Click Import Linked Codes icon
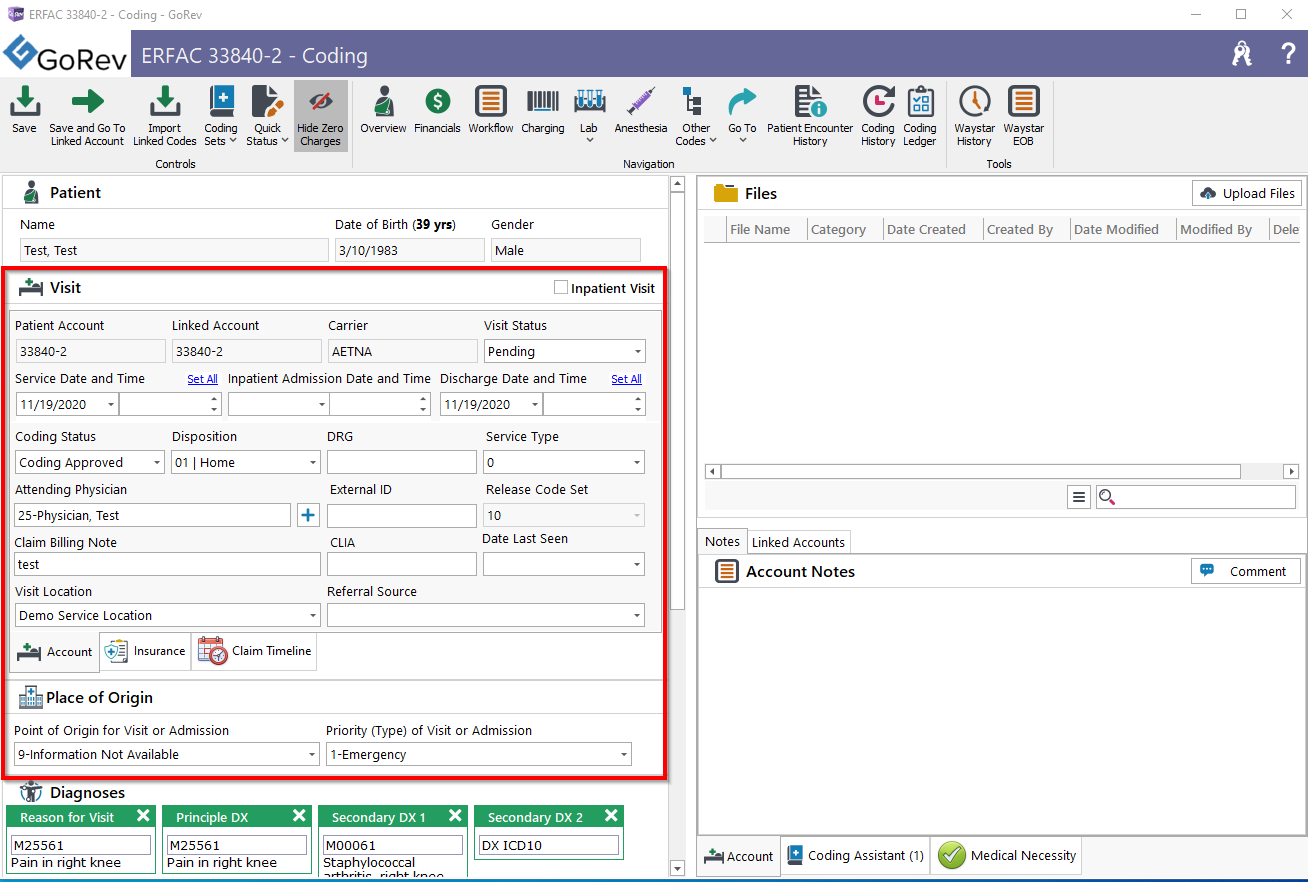Image resolution: width=1308 pixels, height=882 pixels. coord(165,116)
